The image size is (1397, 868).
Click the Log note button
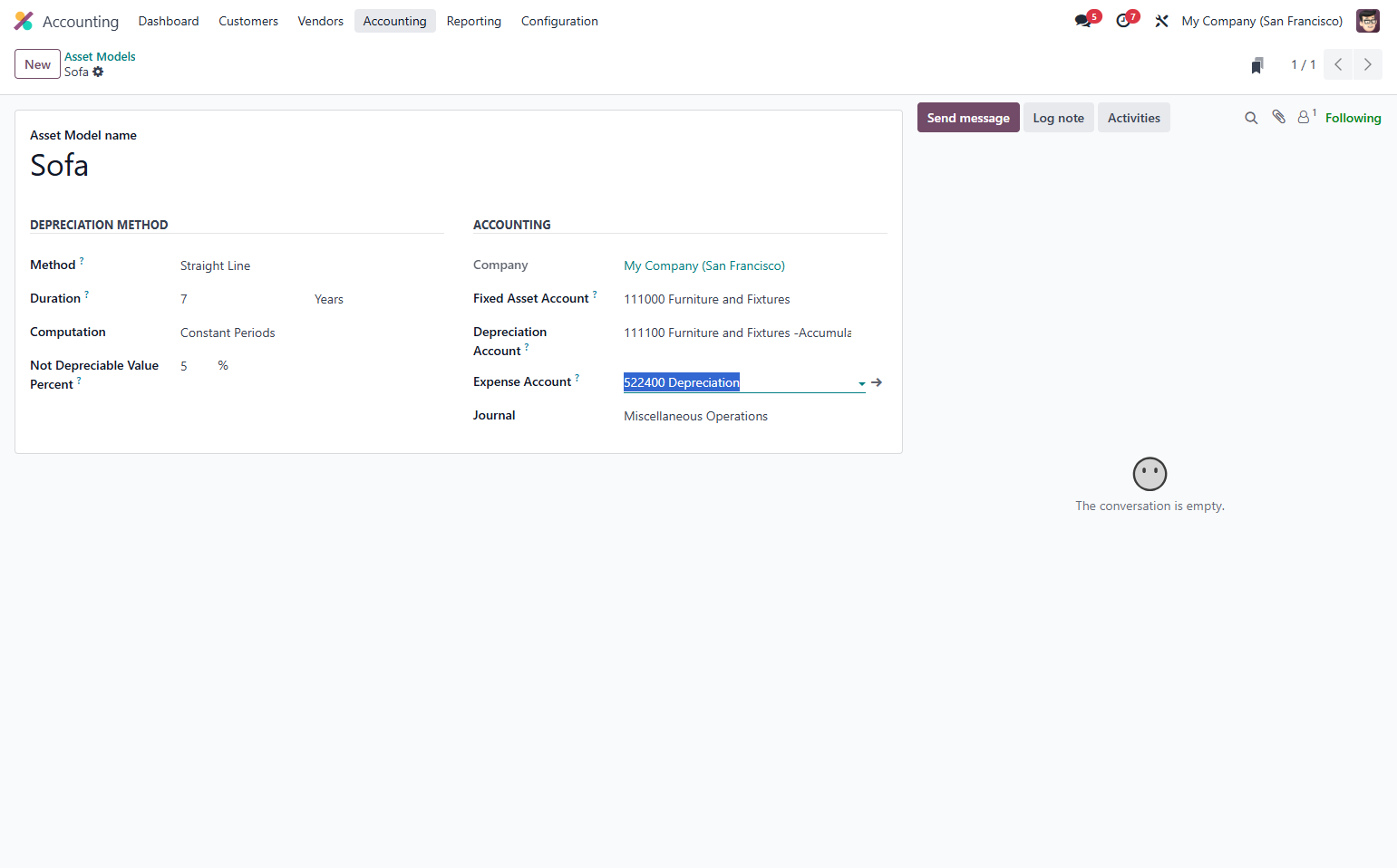pyautogui.click(x=1059, y=118)
